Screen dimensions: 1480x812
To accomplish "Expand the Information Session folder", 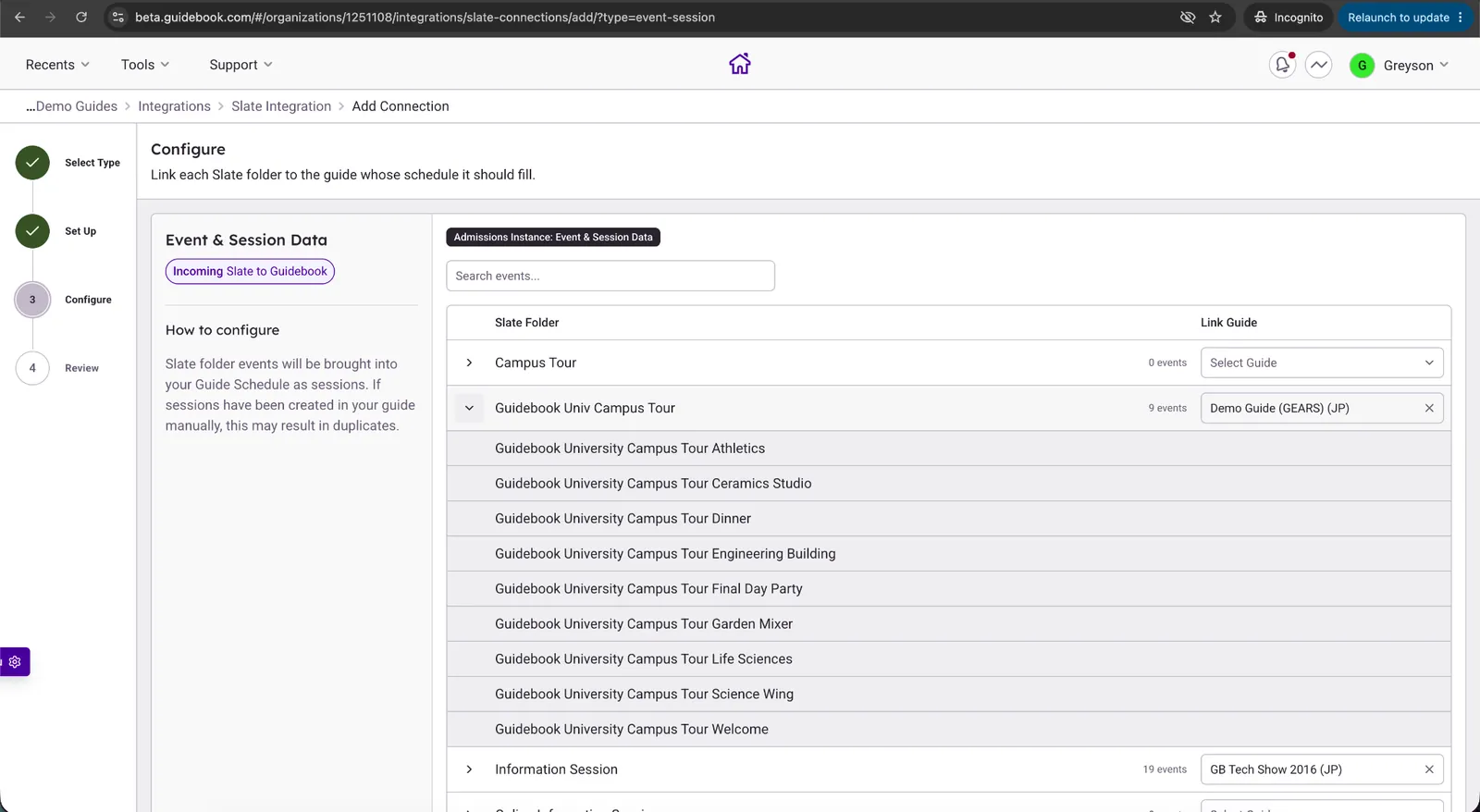I will tap(469, 769).
